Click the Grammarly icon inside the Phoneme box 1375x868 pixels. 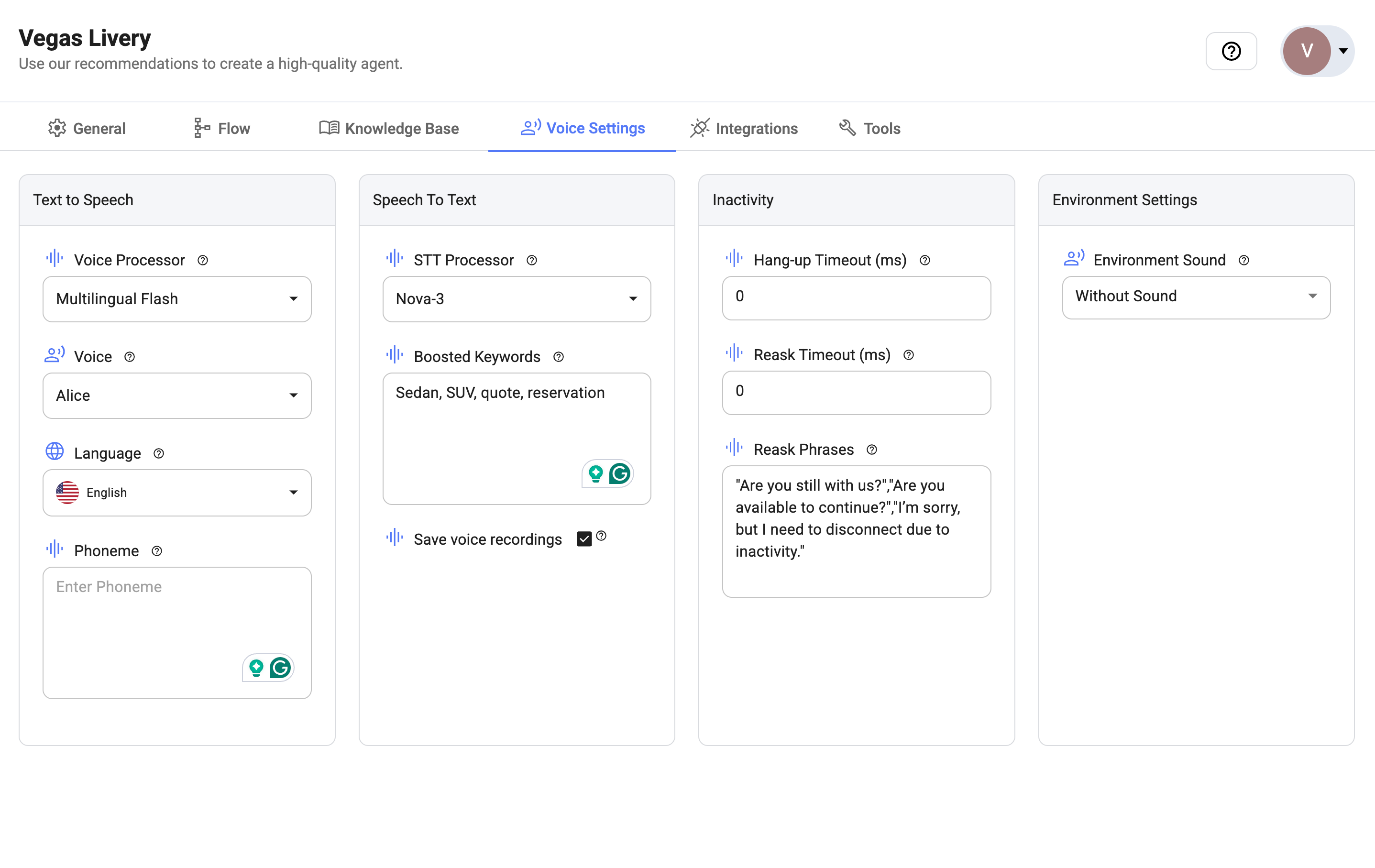click(280, 668)
